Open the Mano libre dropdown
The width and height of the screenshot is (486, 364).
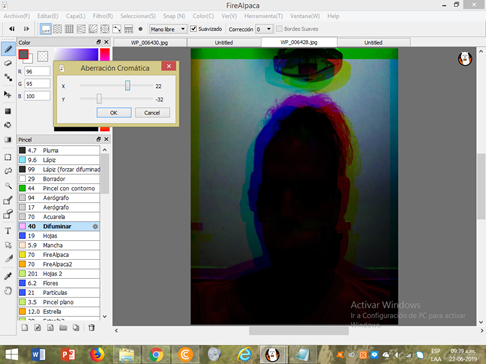(168, 29)
